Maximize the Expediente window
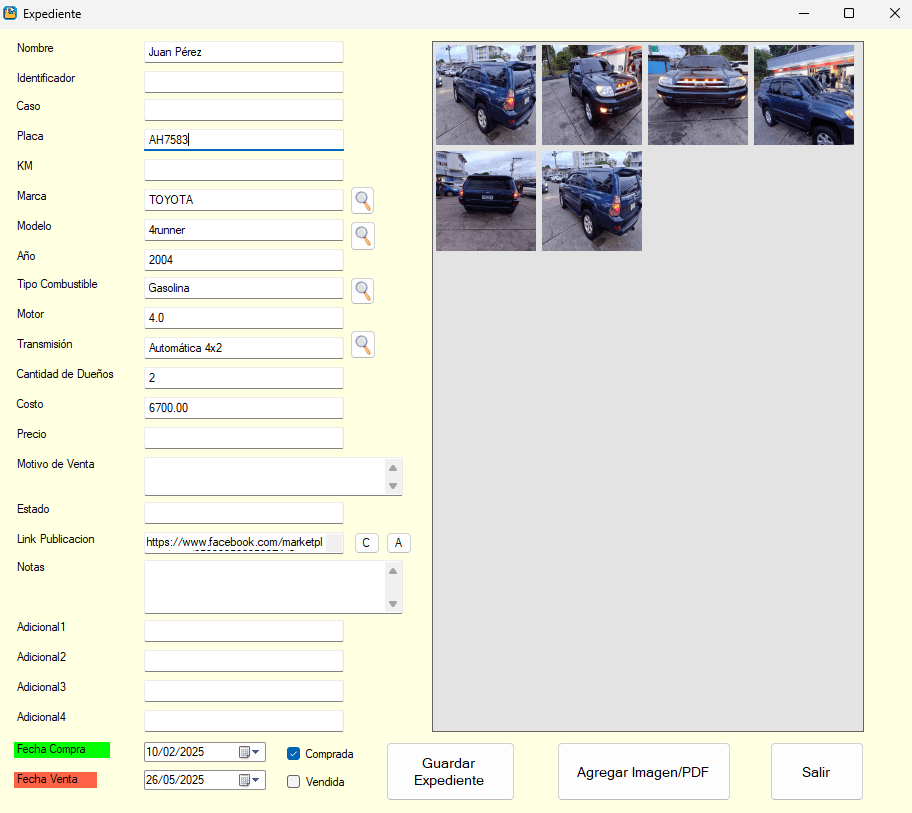This screenshot has width=912, height=813. click(849, 13)
